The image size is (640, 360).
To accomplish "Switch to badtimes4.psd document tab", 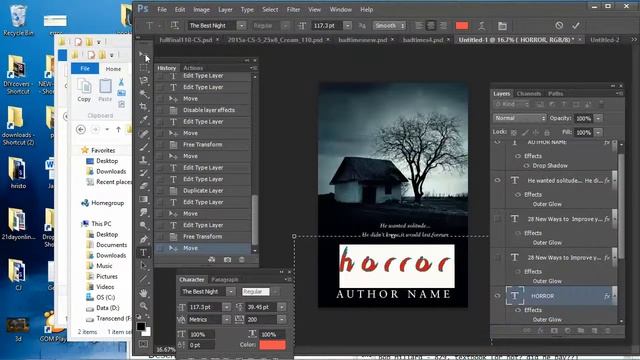I will coord(423,40).
